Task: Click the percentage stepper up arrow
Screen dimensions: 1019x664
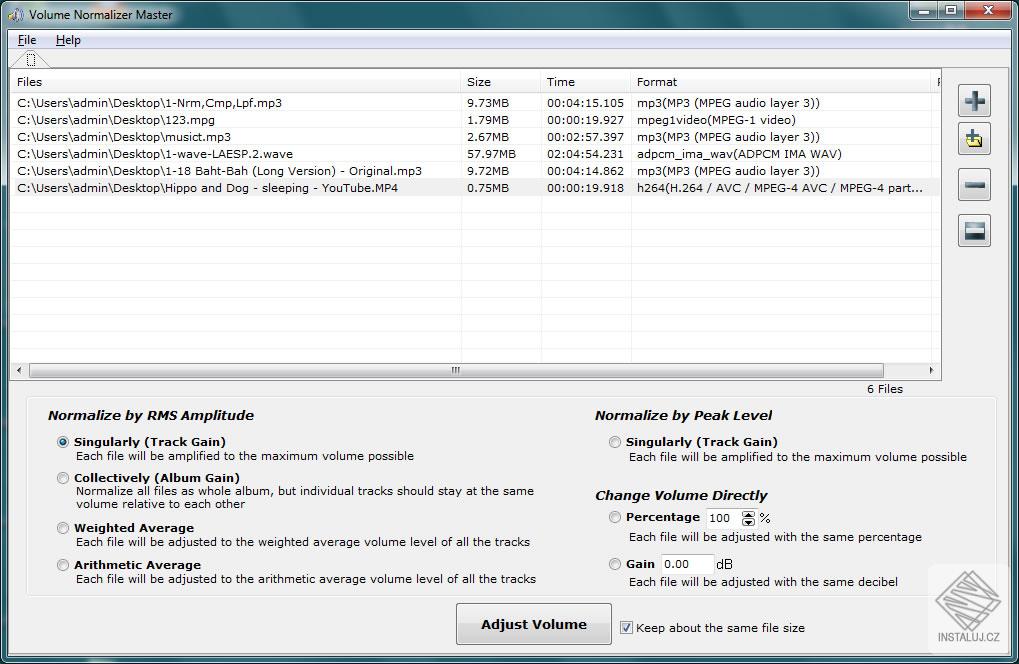Action: [x=747, y=513]
